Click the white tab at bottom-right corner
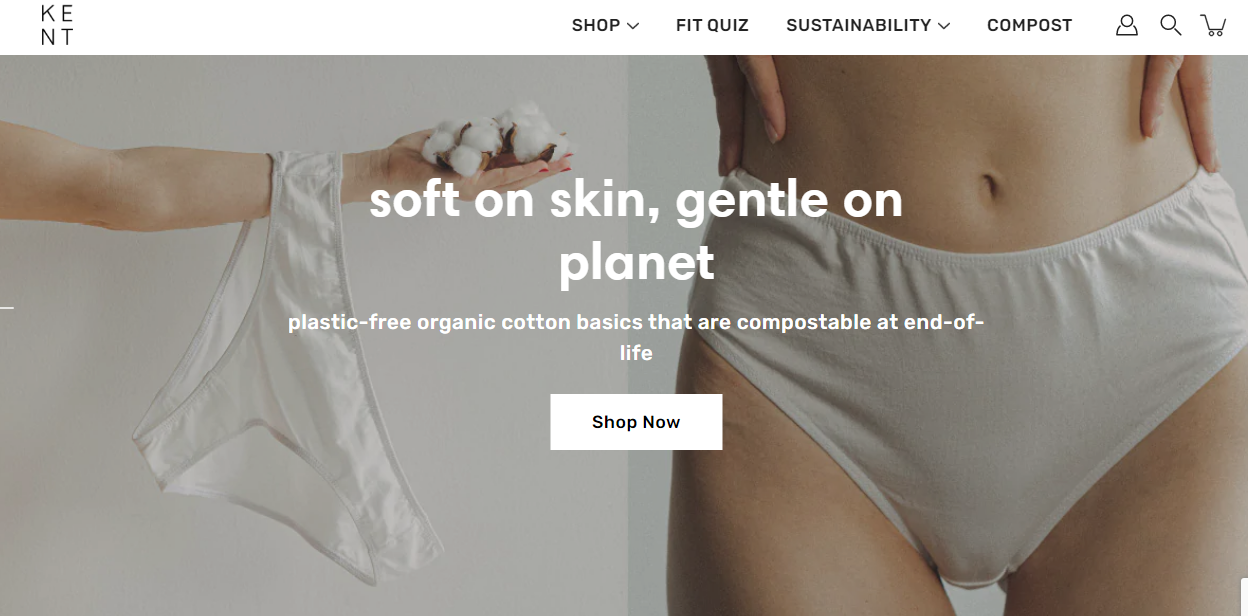1248x616 pixels. [1244, 597]
